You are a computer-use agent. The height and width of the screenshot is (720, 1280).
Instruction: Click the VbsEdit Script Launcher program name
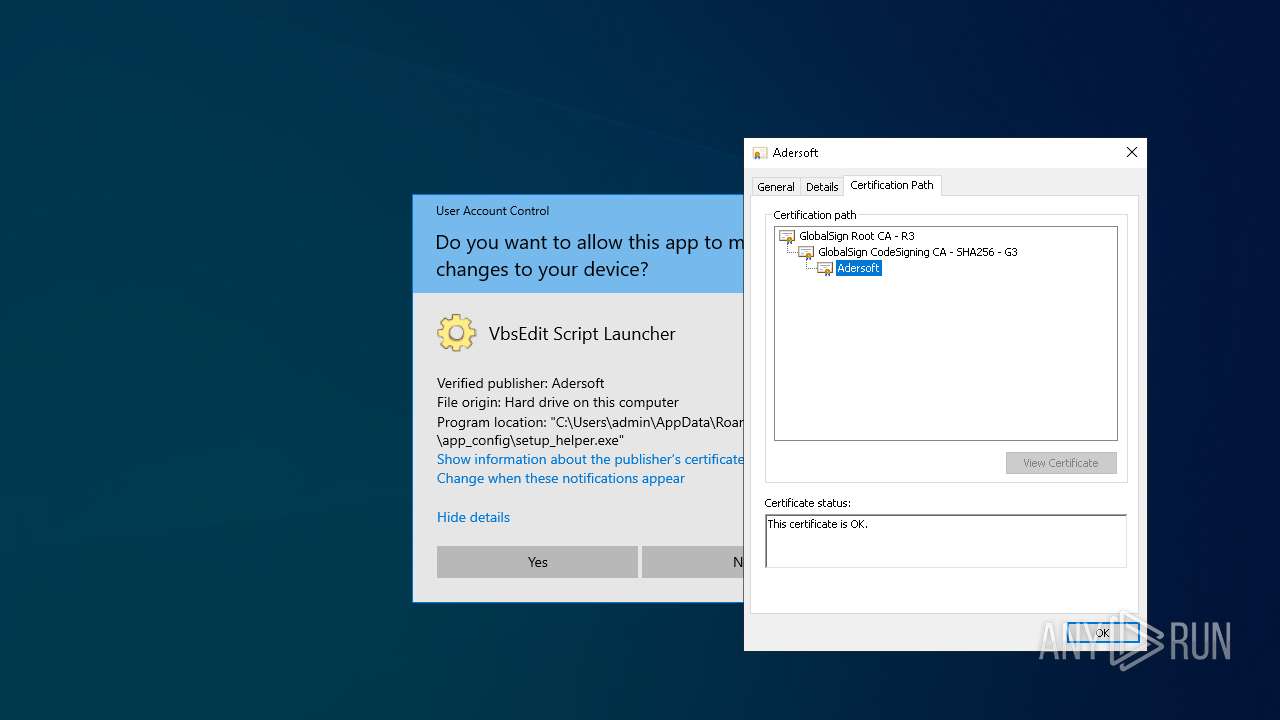click(x=582, y=334)
